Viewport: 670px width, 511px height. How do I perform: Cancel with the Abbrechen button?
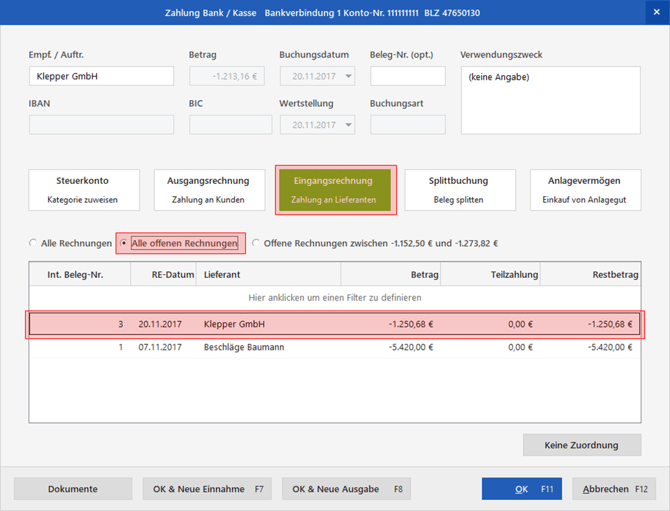(613, 489)
